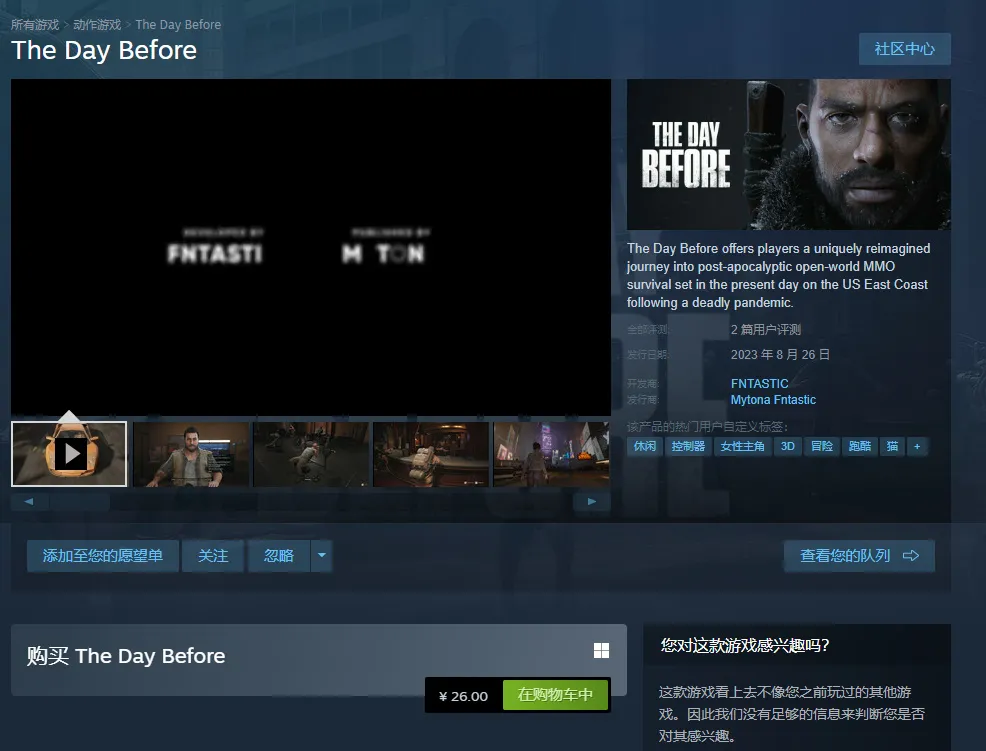
Task: Click the 动作游戏 breadcrumb link
Action: 97,25
